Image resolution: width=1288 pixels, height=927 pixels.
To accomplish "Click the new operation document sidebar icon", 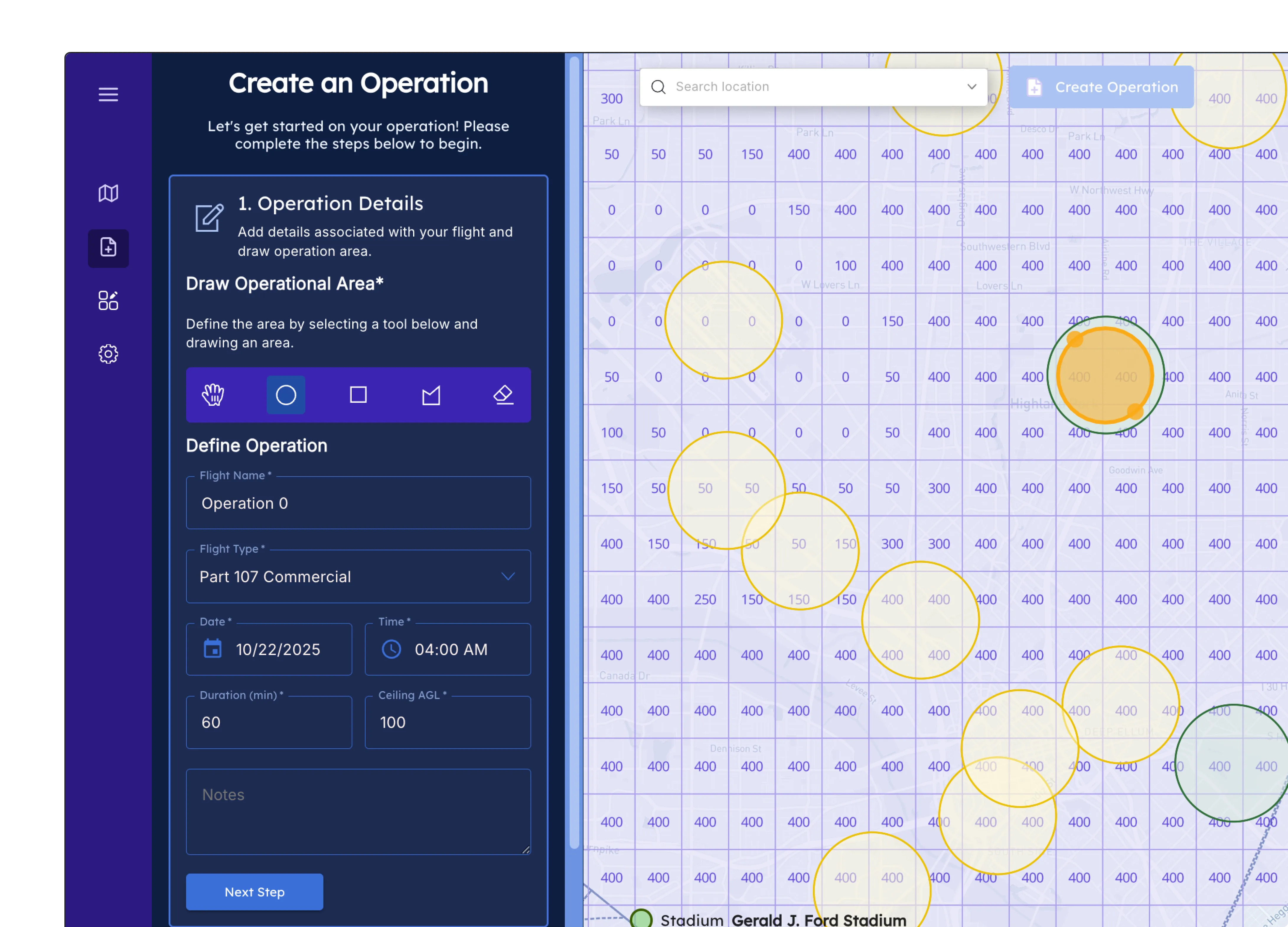I will (108, 248).
